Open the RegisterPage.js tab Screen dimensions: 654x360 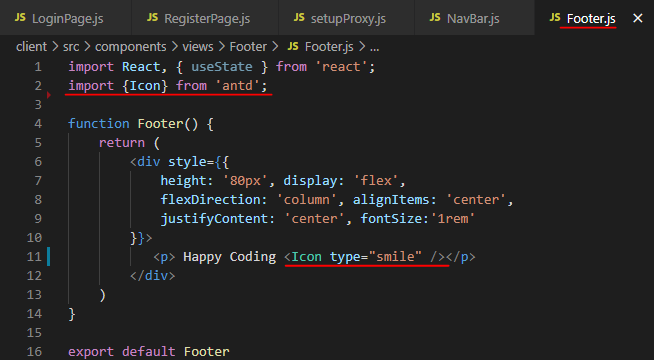point(205,18)
